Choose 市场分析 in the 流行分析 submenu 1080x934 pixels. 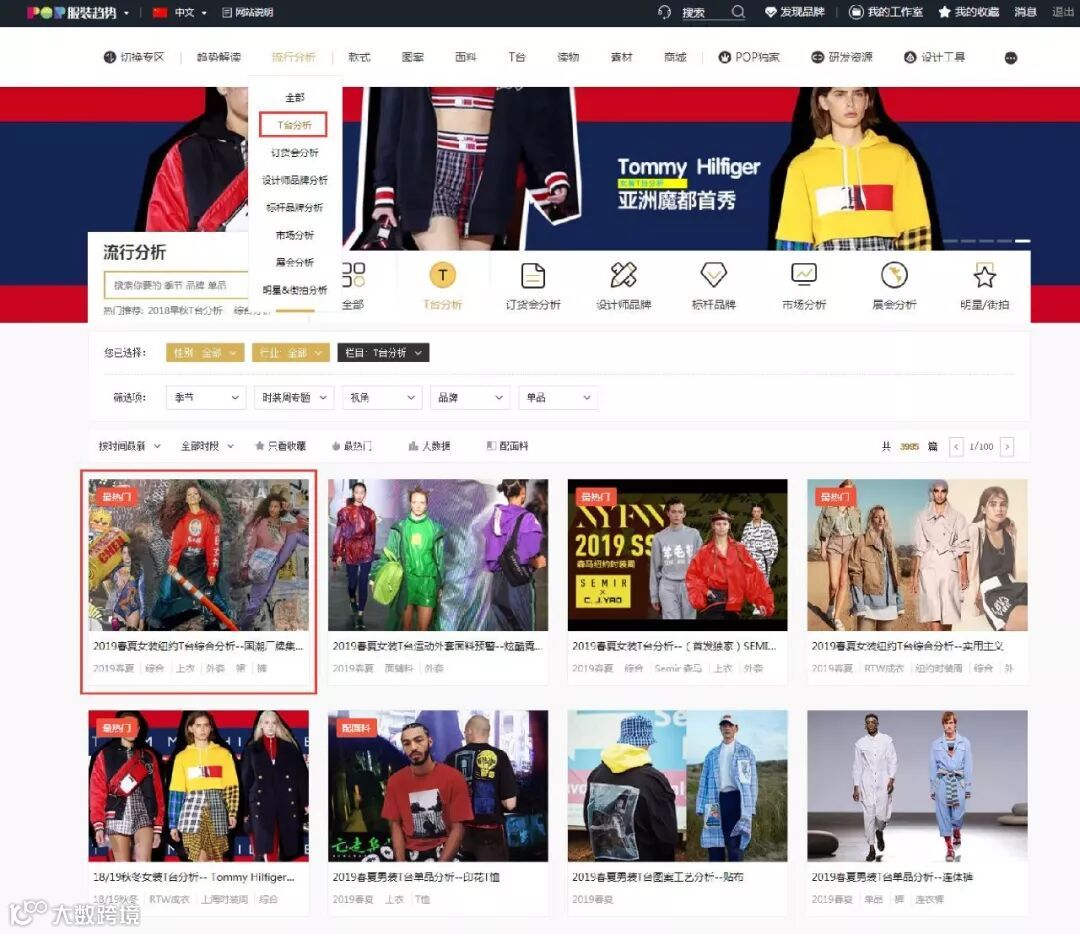click(295, 235)
